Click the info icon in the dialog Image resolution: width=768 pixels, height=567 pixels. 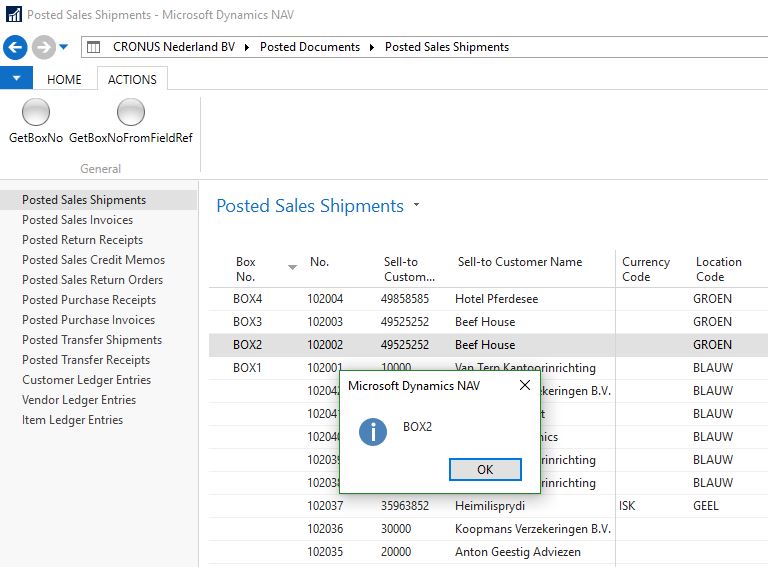(x=373, y=432)
